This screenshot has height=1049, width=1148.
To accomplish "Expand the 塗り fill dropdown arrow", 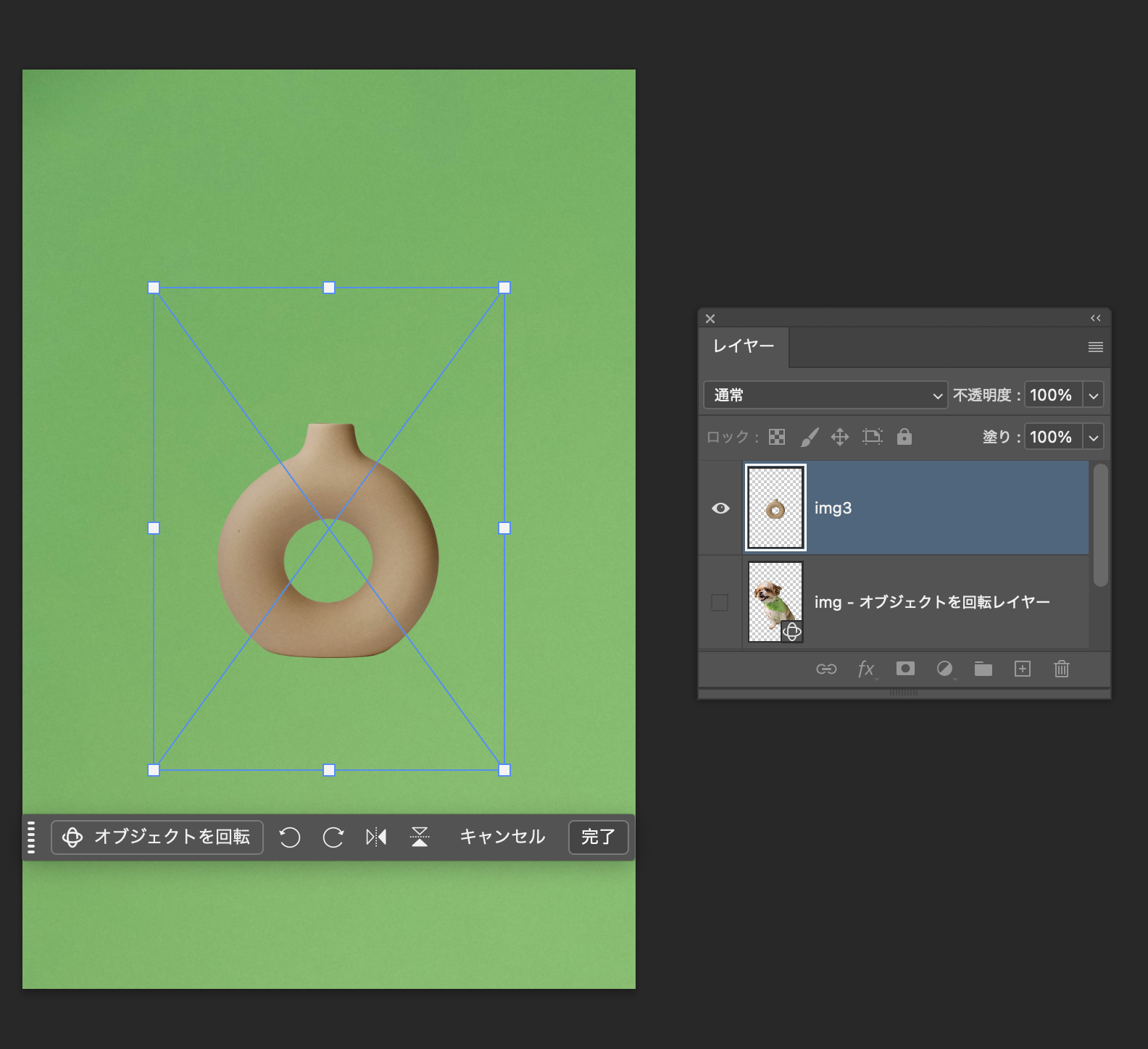I will click(x=1094, y=438).
